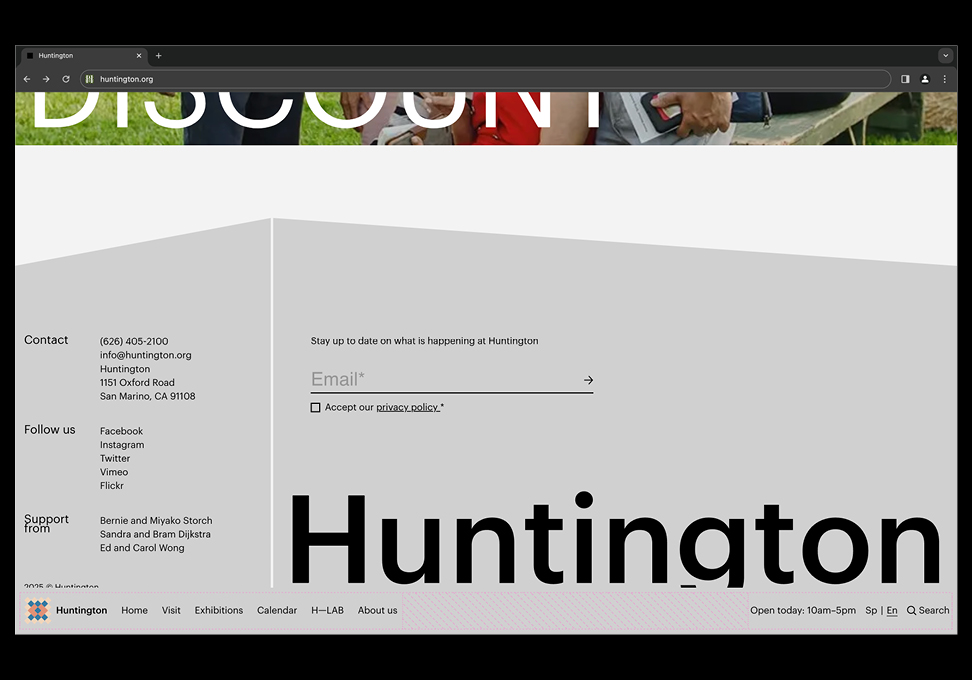972x680 pixels.
Task: Open the Chrome three-dot menu
Action: click(x=944, y=79)
